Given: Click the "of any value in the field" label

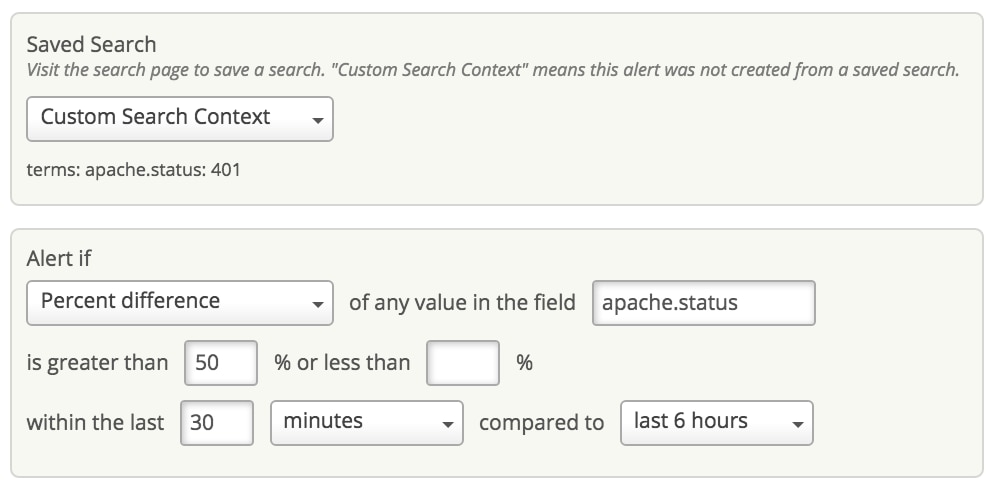Looking at the screenshot, I should pyautogui.click(x=462, y=302).
